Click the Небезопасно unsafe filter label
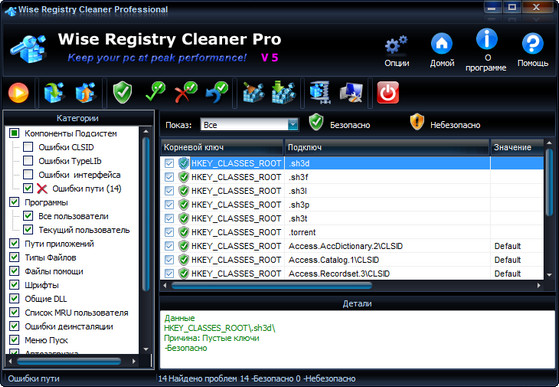559x387 pixels. point(455,125)
